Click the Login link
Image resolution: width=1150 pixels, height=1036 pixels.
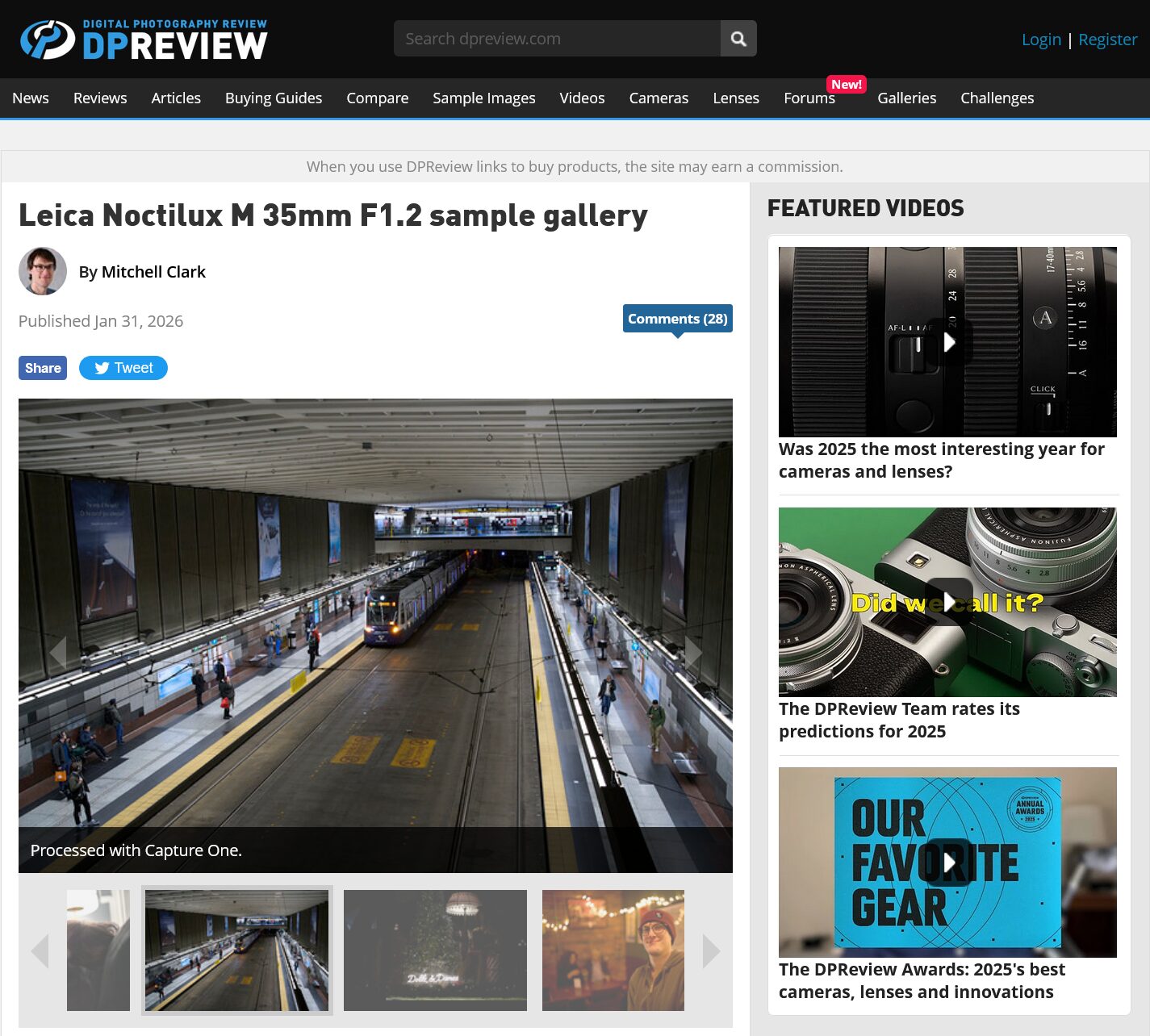[x=1041, y=40]
